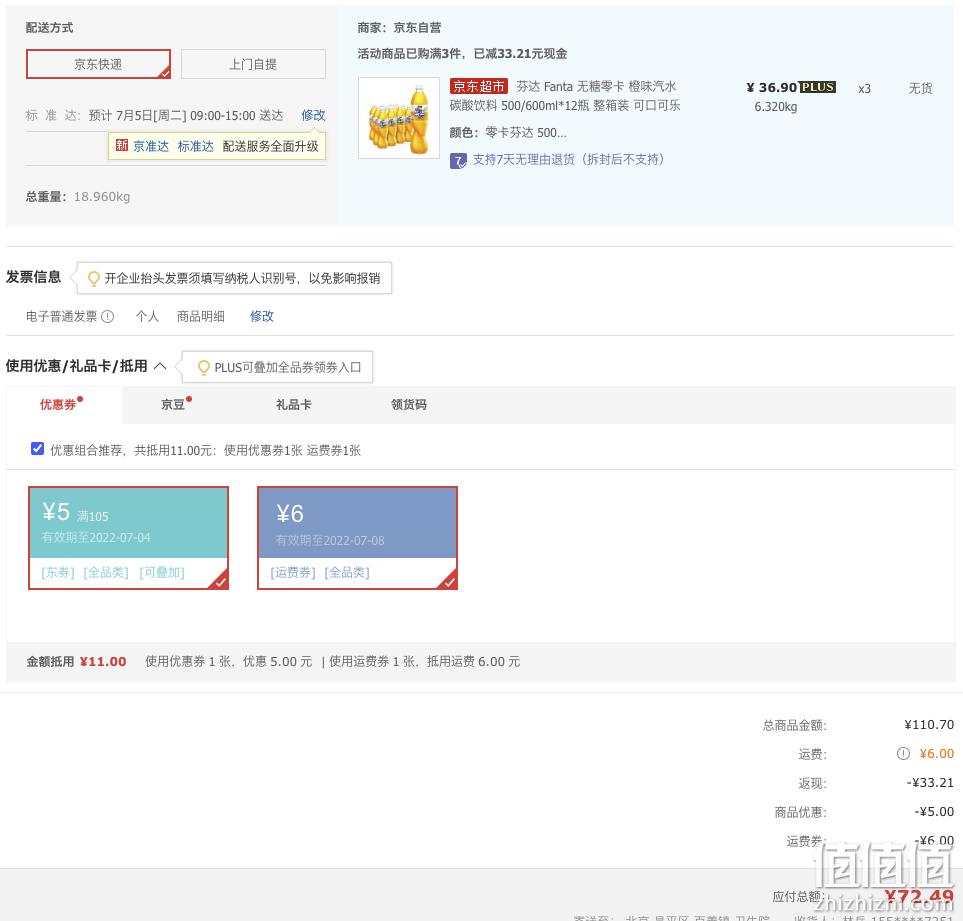Click the 总重量 18.960kg text

78,196
